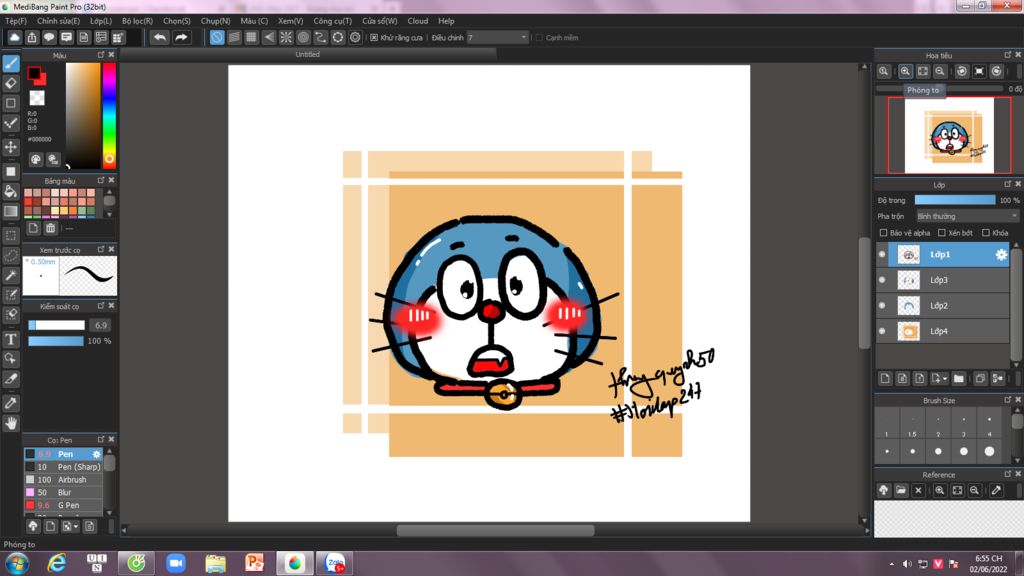Toggle the Bảo vệ alpha checkbox

click(x=884, y=233)
